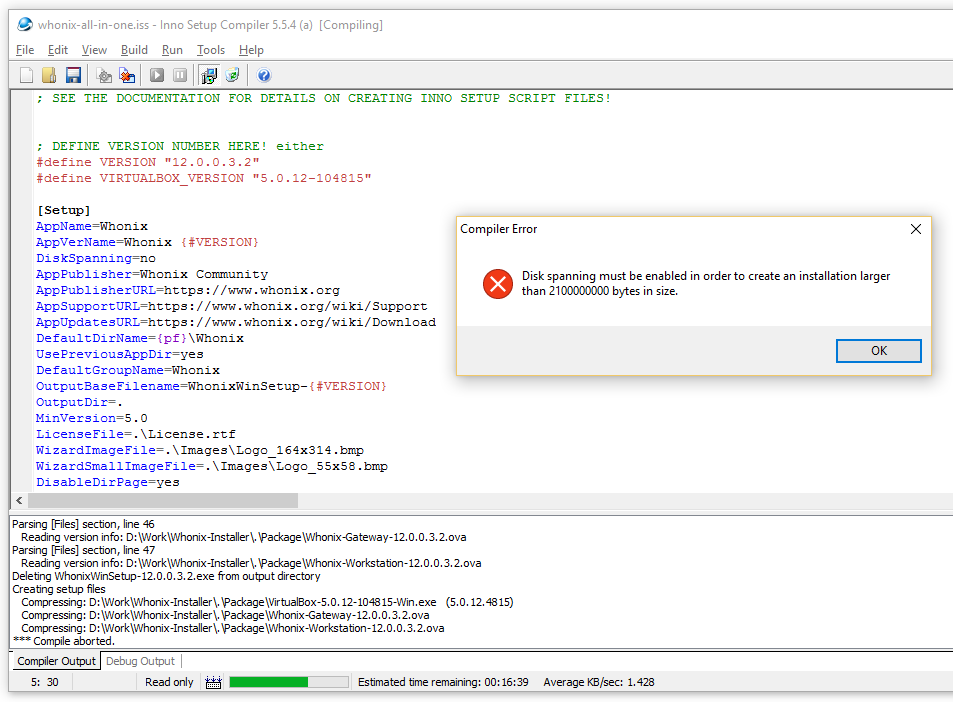The height and width of the screenshot is (702, 953).
Task: Click the AppSupportURL line
Action: 232,306
